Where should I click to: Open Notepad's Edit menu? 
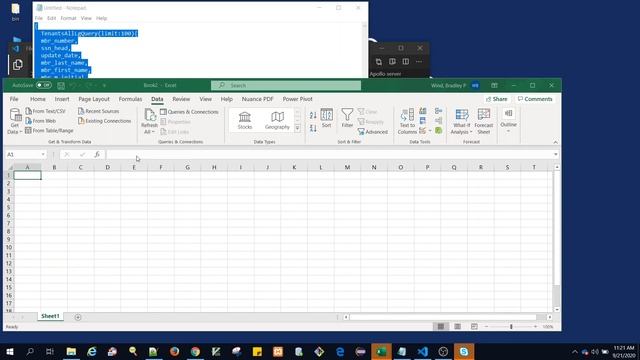pyautogui.click(x=51, y=18)
